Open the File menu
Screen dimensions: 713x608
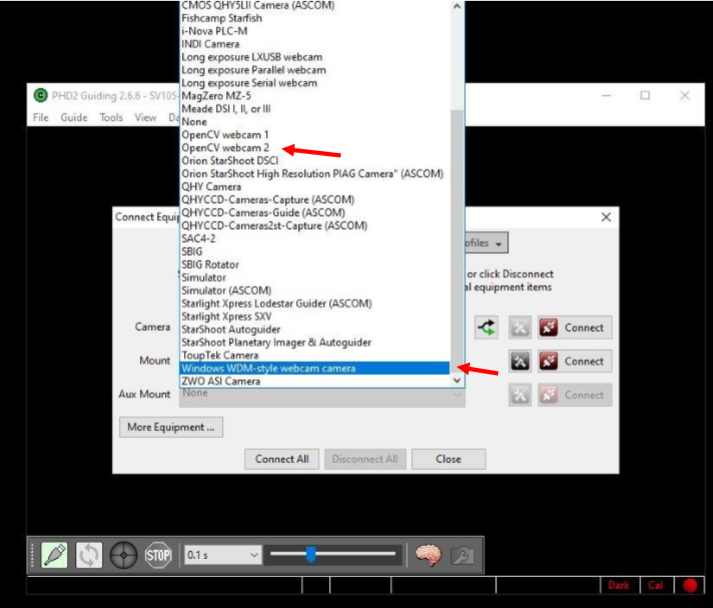tap(40, 117)
